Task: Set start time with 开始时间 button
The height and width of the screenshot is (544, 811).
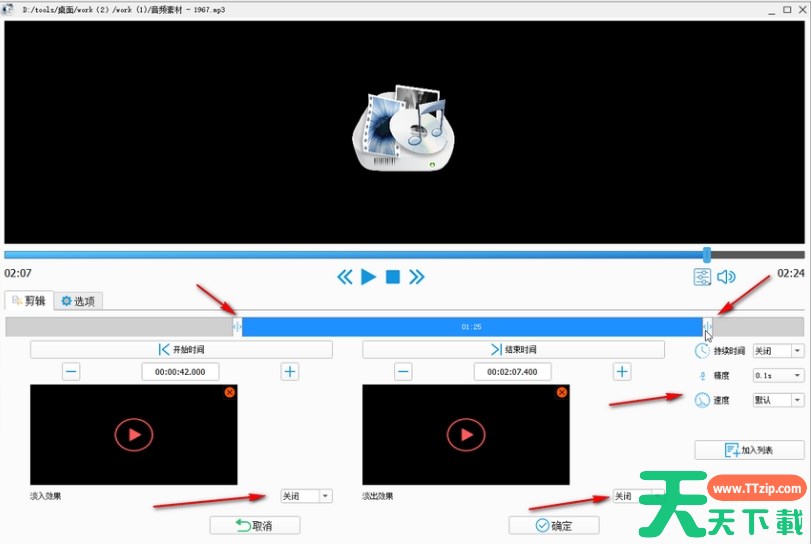Action: click(x=181, y=350)
